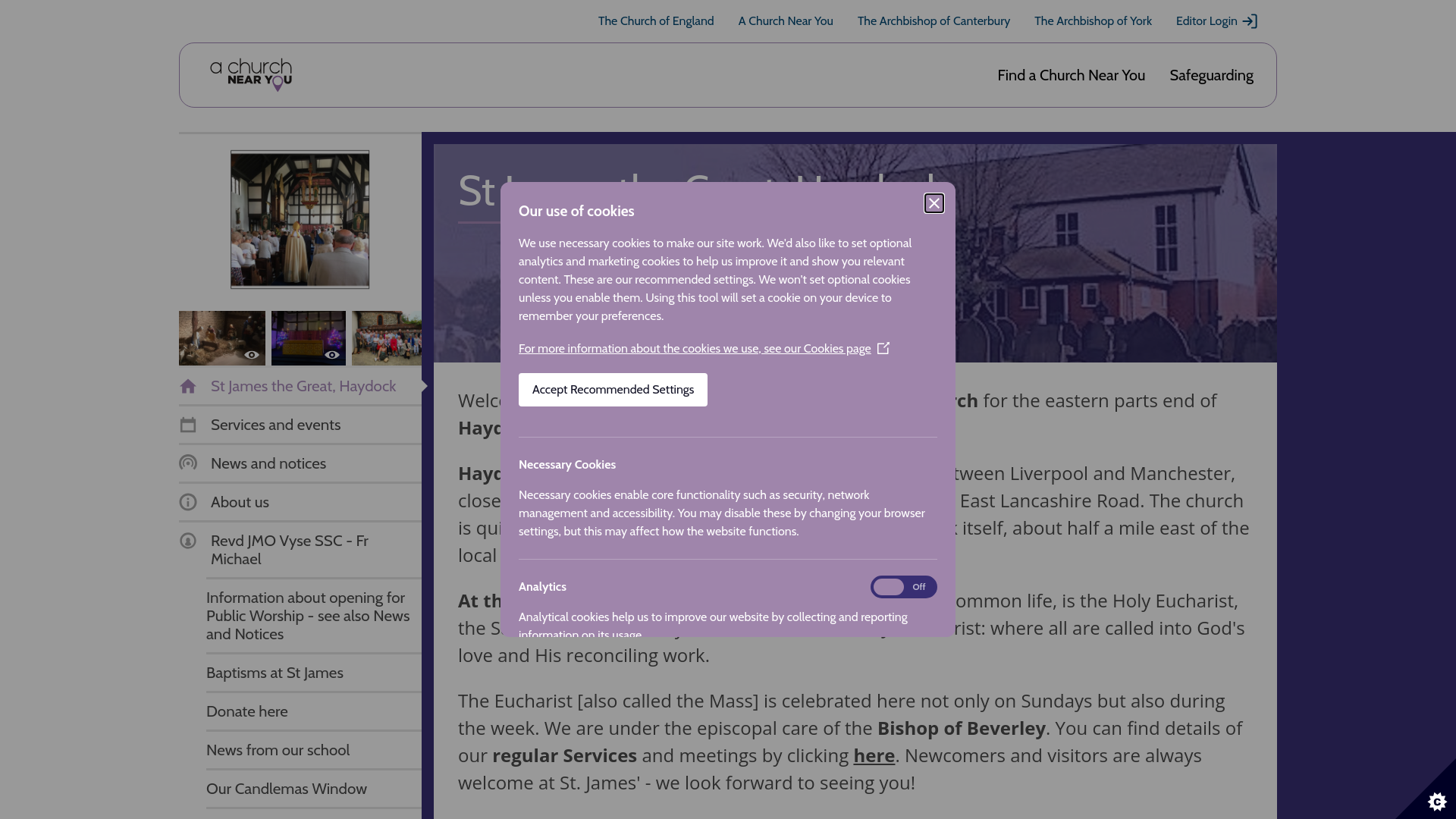1456x819 pixels.
Task: Open News from our school page
Action: coord(278,751)
